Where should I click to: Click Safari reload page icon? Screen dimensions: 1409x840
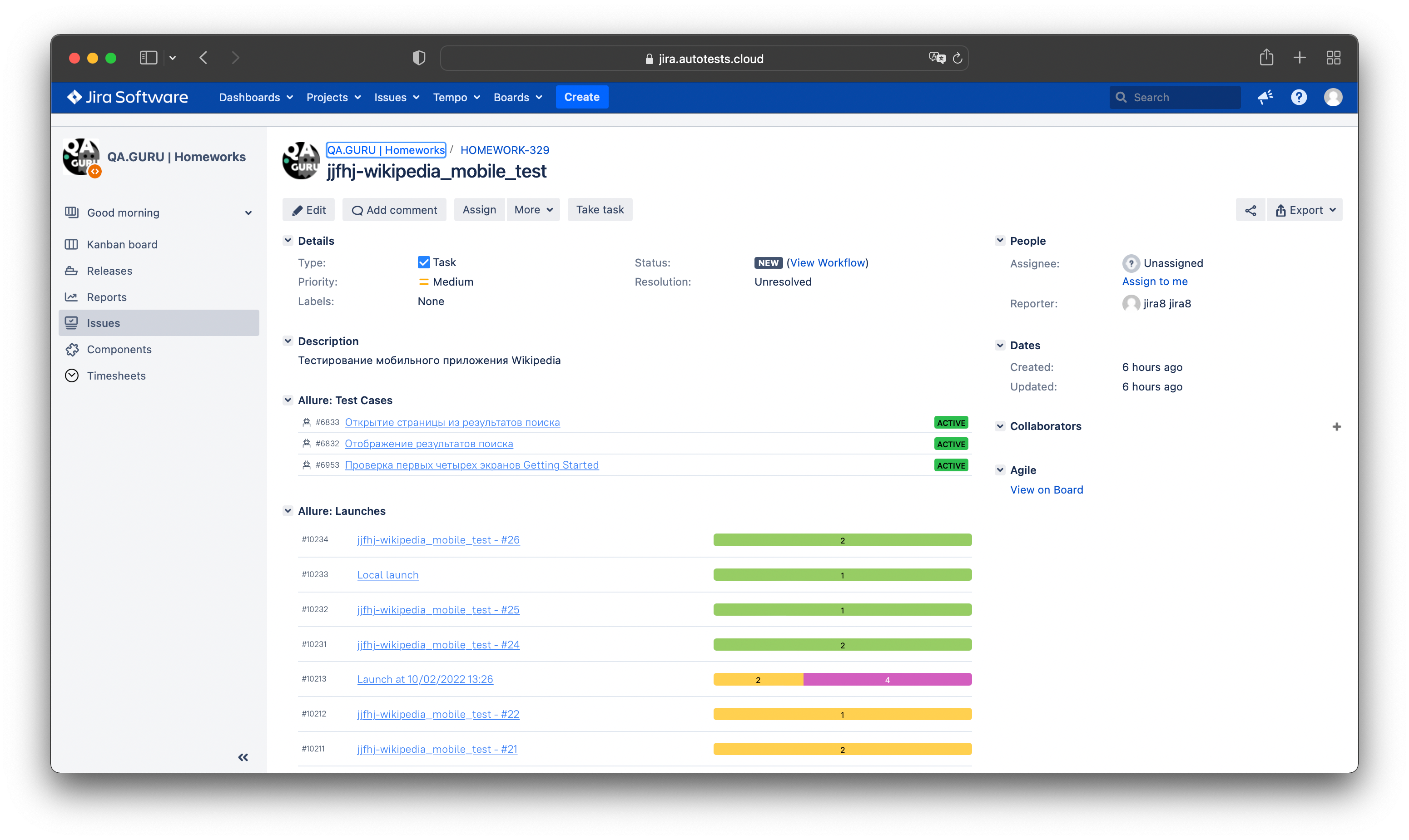click(957, 58)
